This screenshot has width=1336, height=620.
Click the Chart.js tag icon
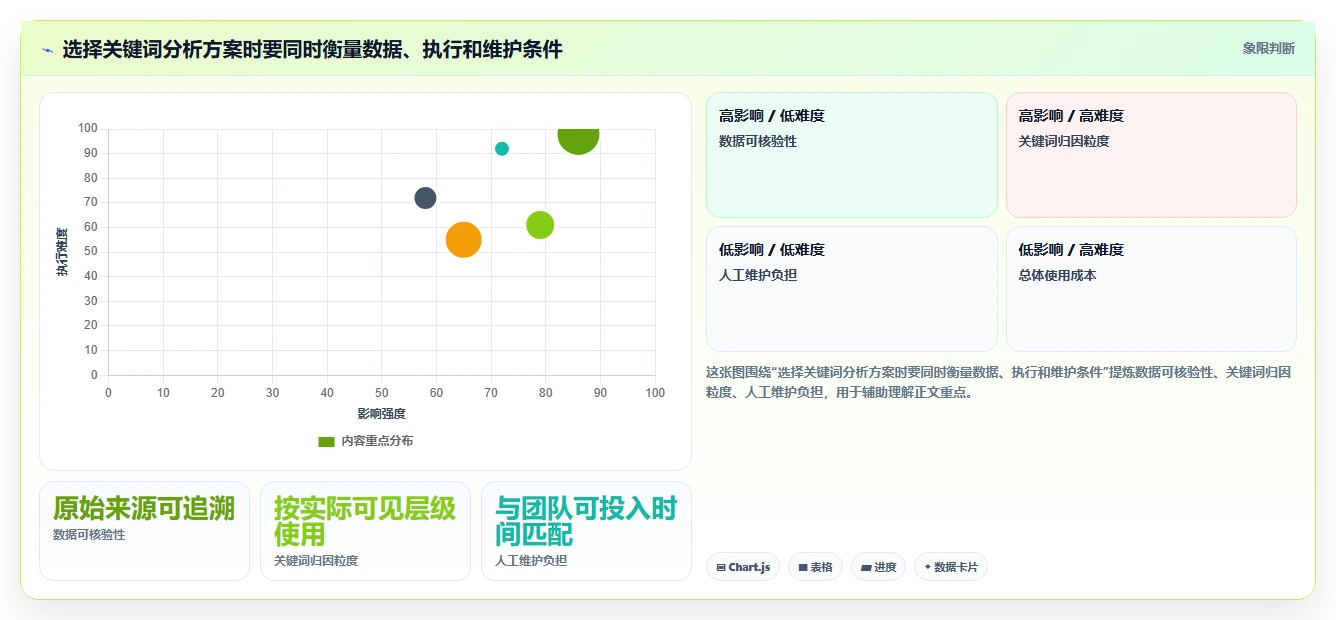point(721,567)
